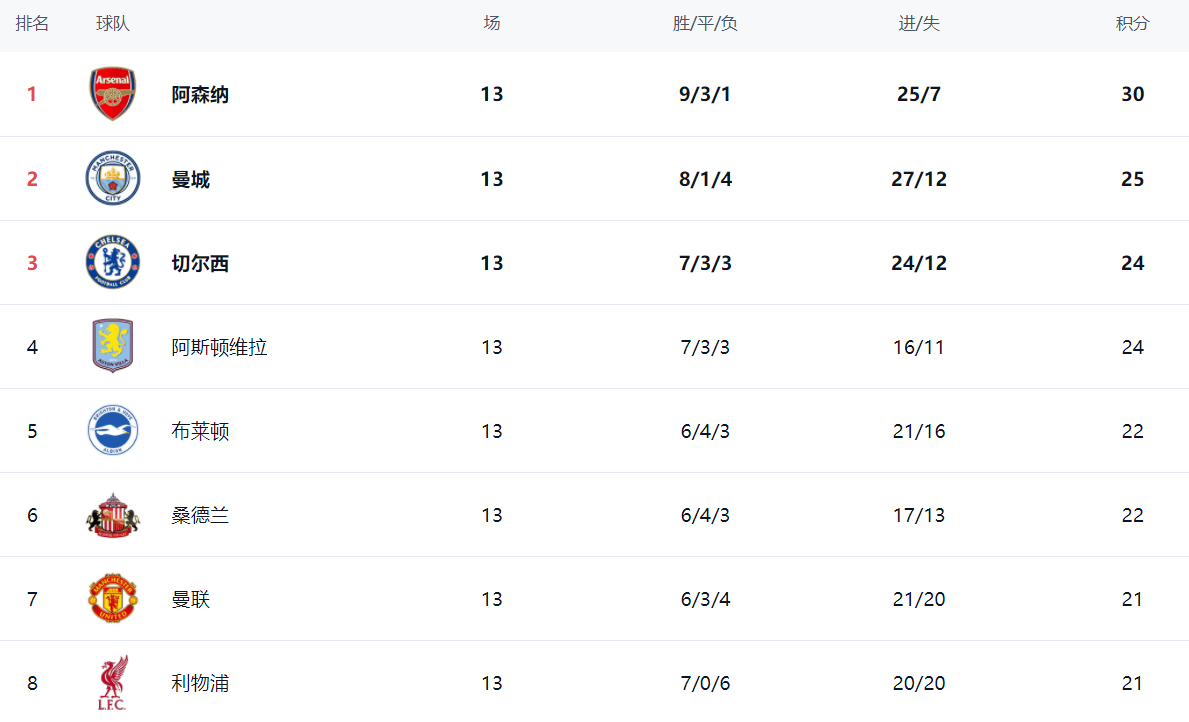The image size is (1189, 722).
Task: Open the 曼城 team name link
Action: pos(190,180)
